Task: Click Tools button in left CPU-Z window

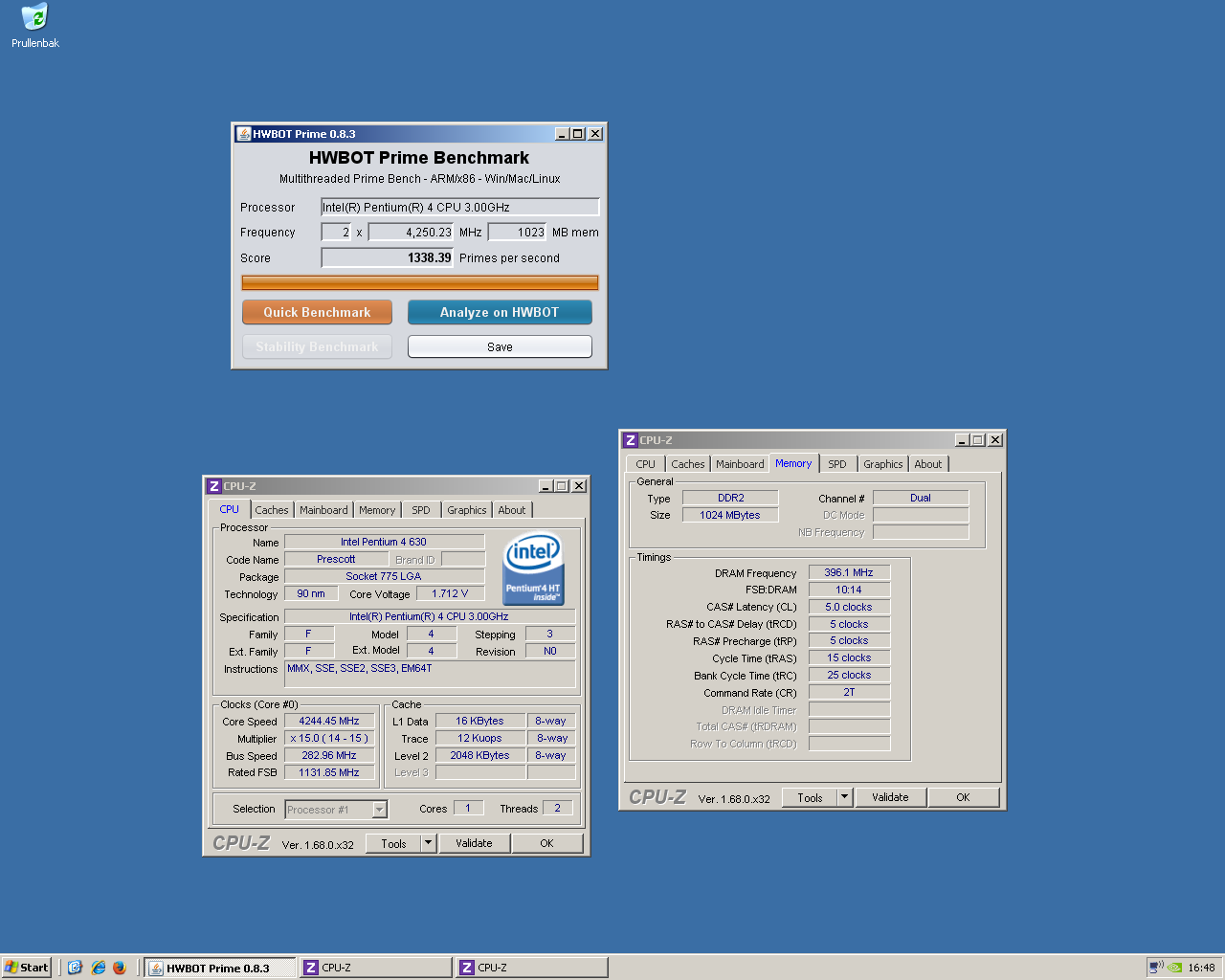Action: pos(393,843)
